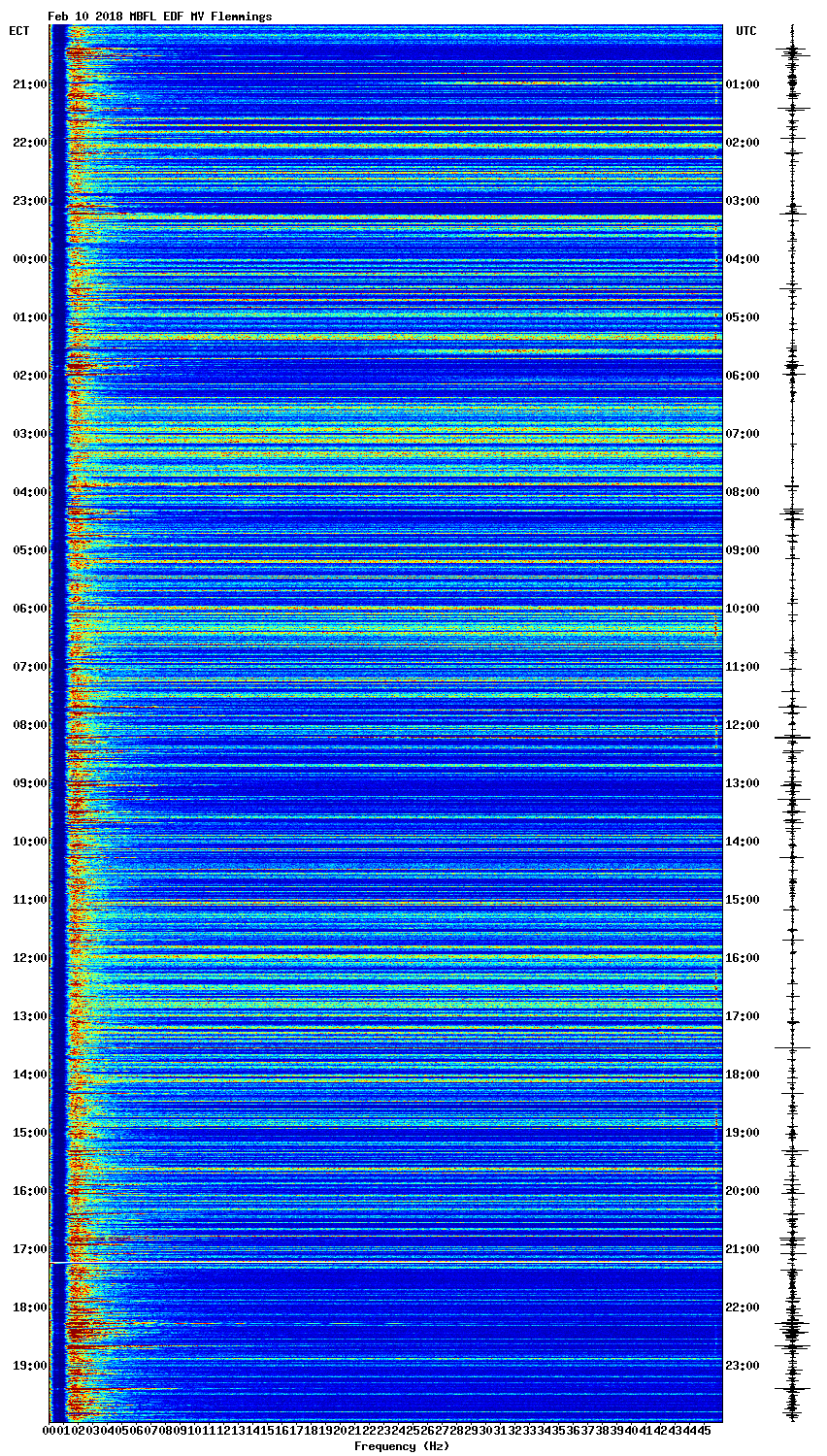Screen dimensions: 827x1456
Task: Pick the 12:00 label on the UTC axis
Action: (742, 725)
